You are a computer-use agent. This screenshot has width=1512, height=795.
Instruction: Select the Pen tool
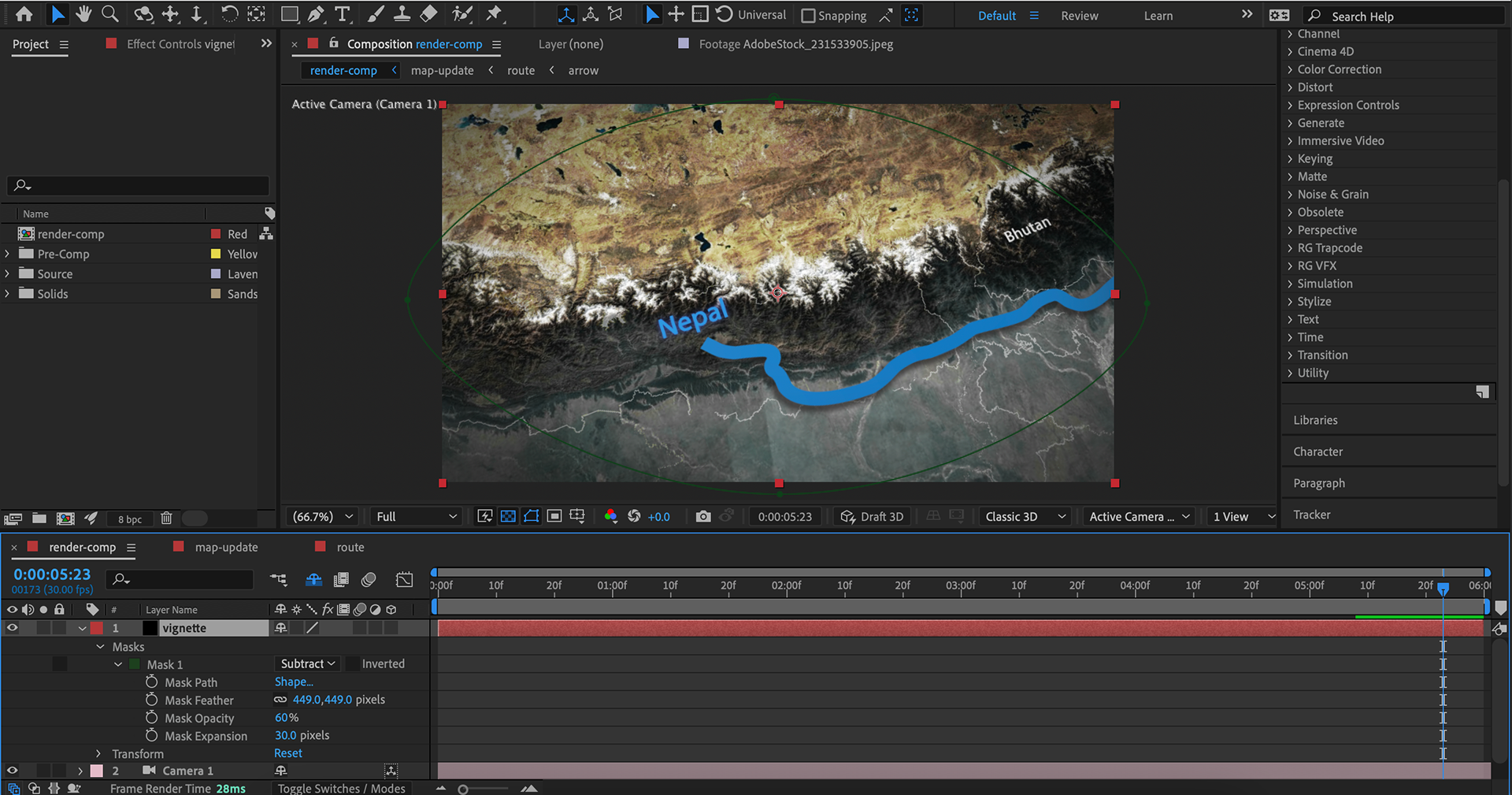(x=316, y=14)
